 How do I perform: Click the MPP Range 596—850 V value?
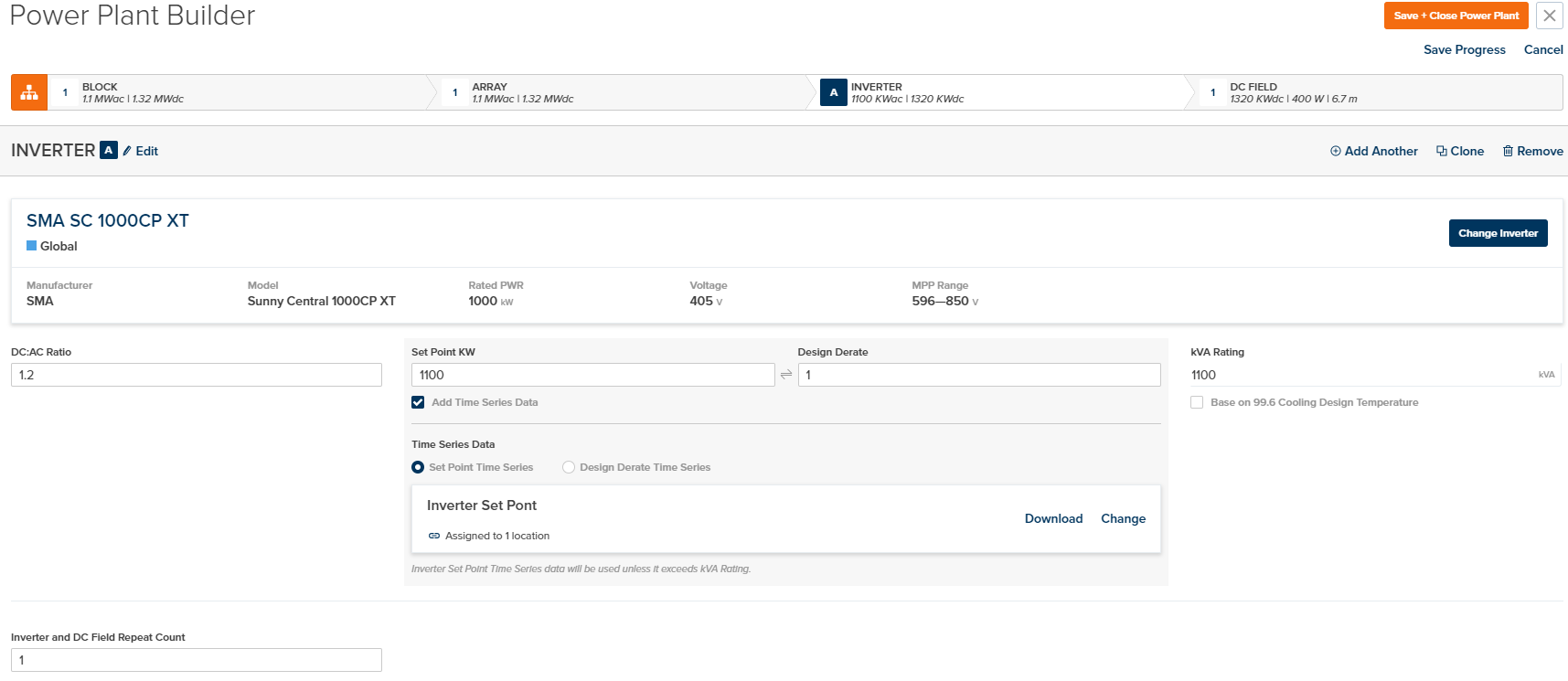[945, 301]
